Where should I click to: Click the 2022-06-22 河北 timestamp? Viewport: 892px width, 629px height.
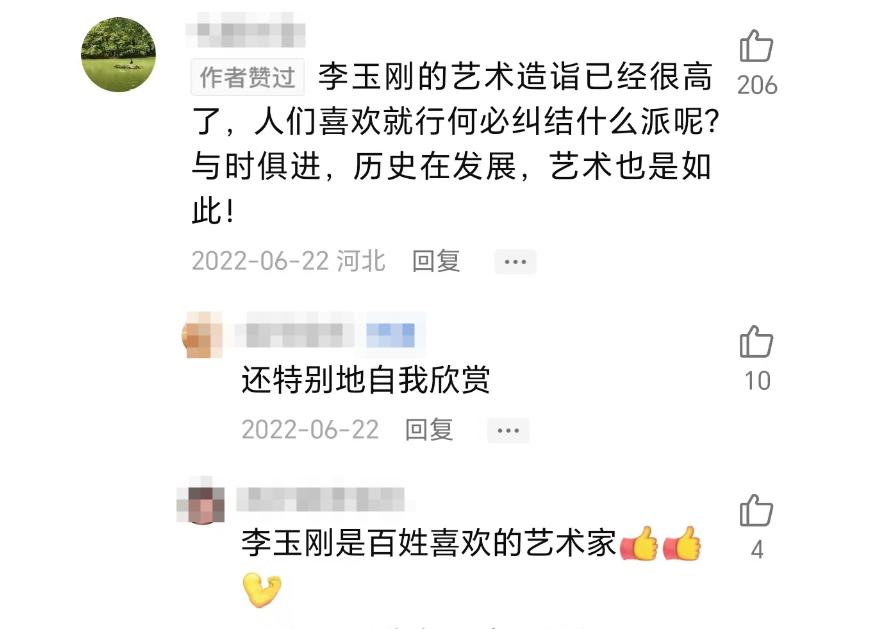tap(288, 262)
